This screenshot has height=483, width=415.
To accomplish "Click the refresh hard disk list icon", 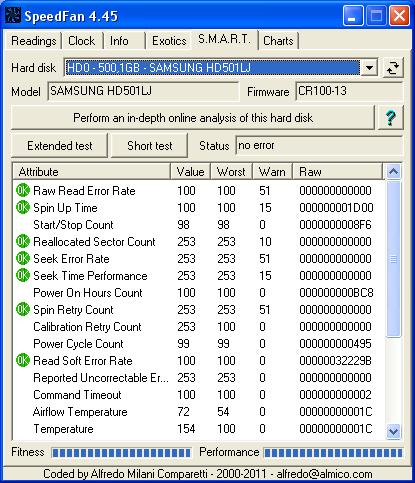I will click(393, 68).
